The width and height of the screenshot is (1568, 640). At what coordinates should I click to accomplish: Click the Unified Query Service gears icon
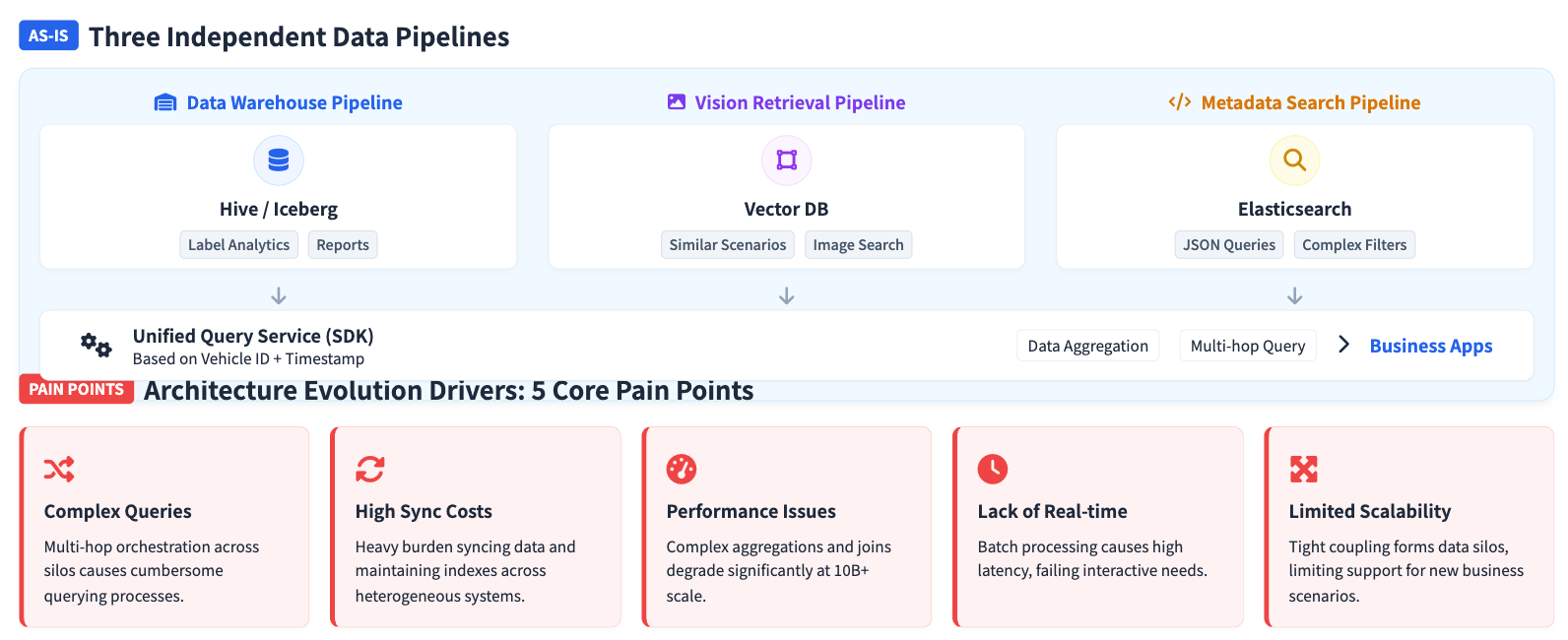(96, 345)
